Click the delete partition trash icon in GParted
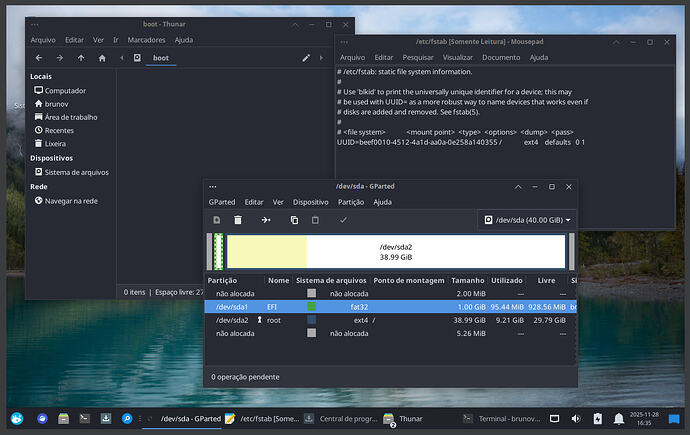690x435 pixels. click(x=238, y=220)
